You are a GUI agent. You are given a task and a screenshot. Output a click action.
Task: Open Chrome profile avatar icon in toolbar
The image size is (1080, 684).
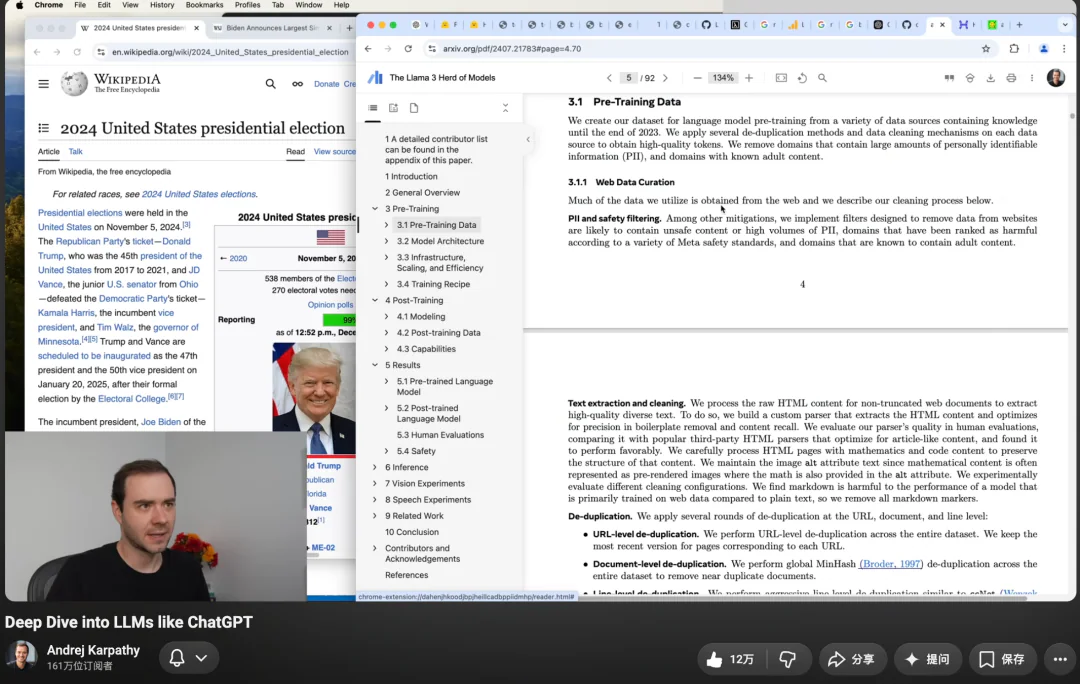[x=1043, y=49]
